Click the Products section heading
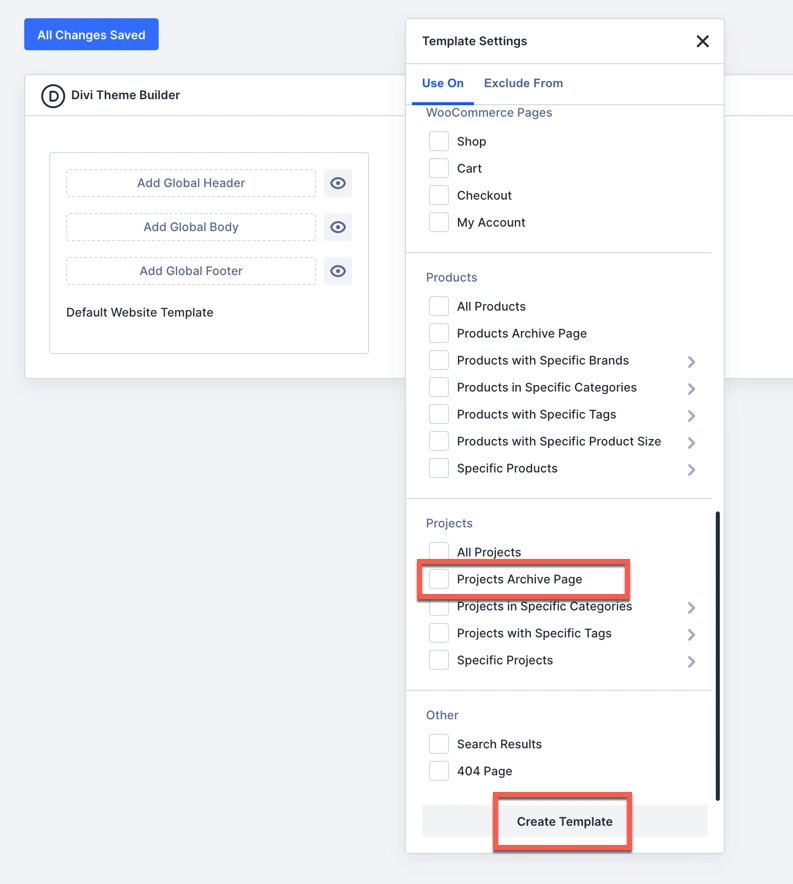This screenshot has height=884, width=793. click(x=451, y=277)
